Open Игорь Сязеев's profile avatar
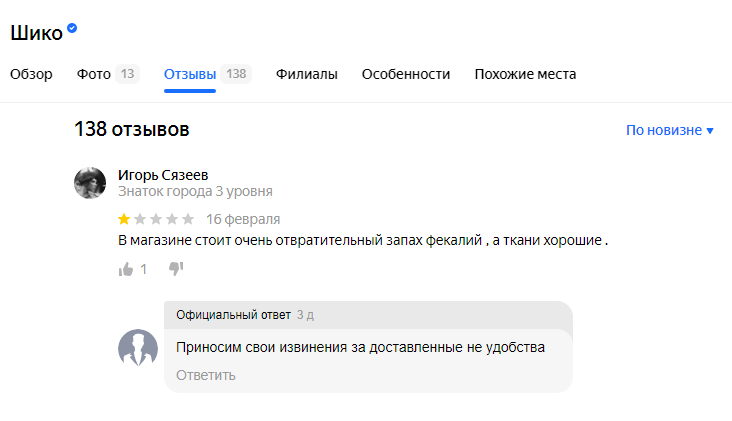Image resolution: width=732 pixels, height=421 pixels. pos(90,183)
